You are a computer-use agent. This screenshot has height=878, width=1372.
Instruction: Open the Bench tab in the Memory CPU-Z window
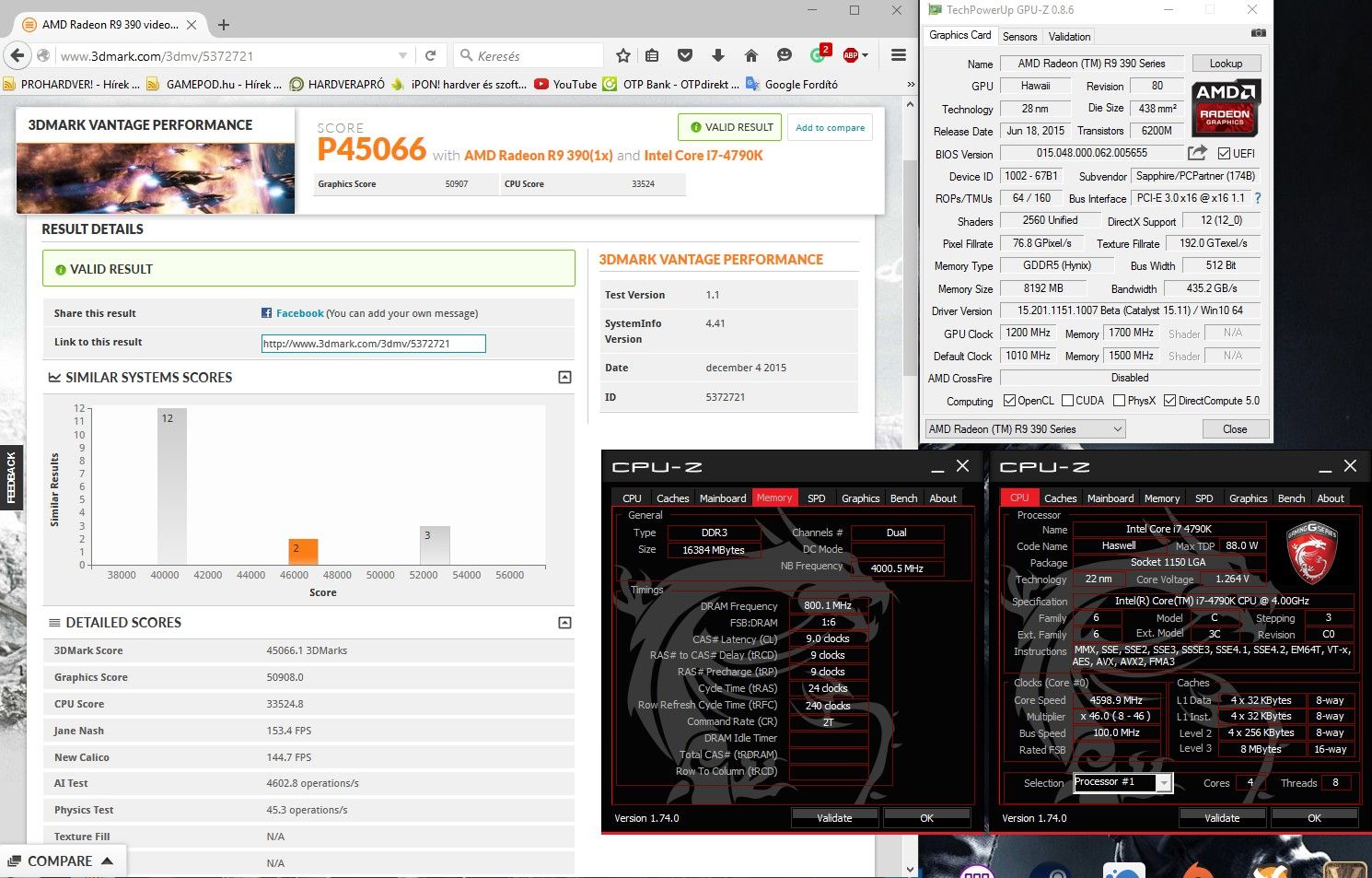[x=903, y=498]
